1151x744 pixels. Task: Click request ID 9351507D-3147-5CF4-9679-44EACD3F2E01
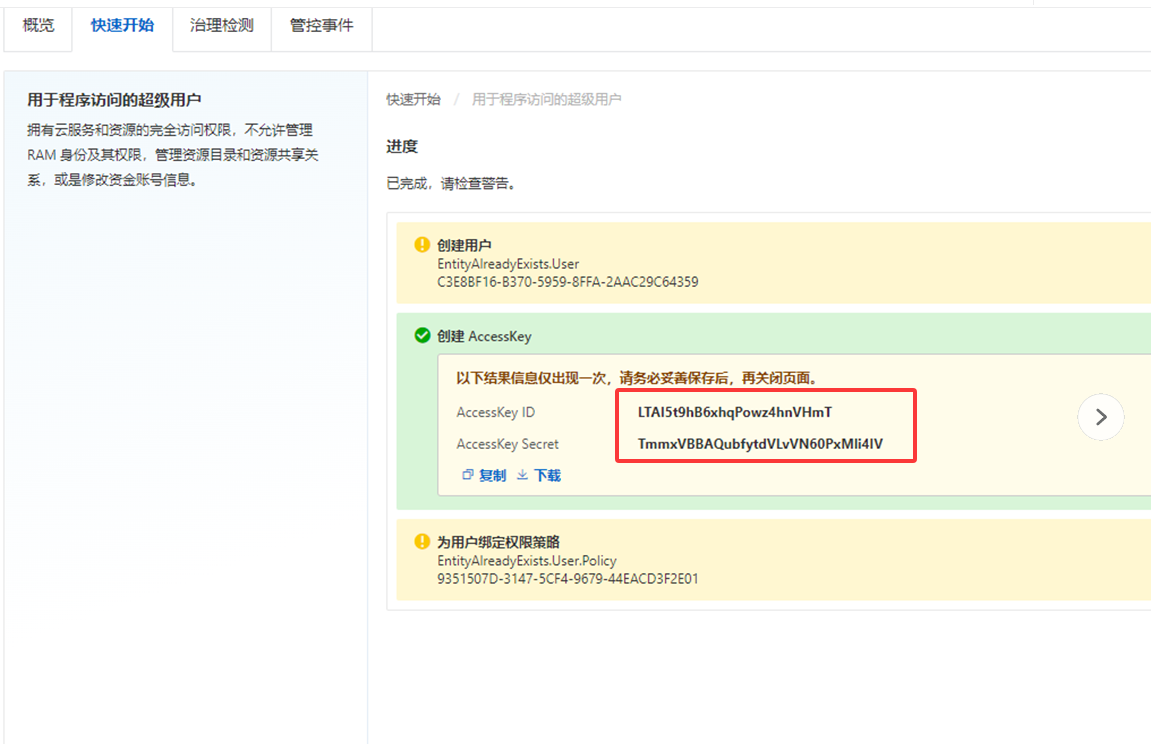[x=567, y=579]
